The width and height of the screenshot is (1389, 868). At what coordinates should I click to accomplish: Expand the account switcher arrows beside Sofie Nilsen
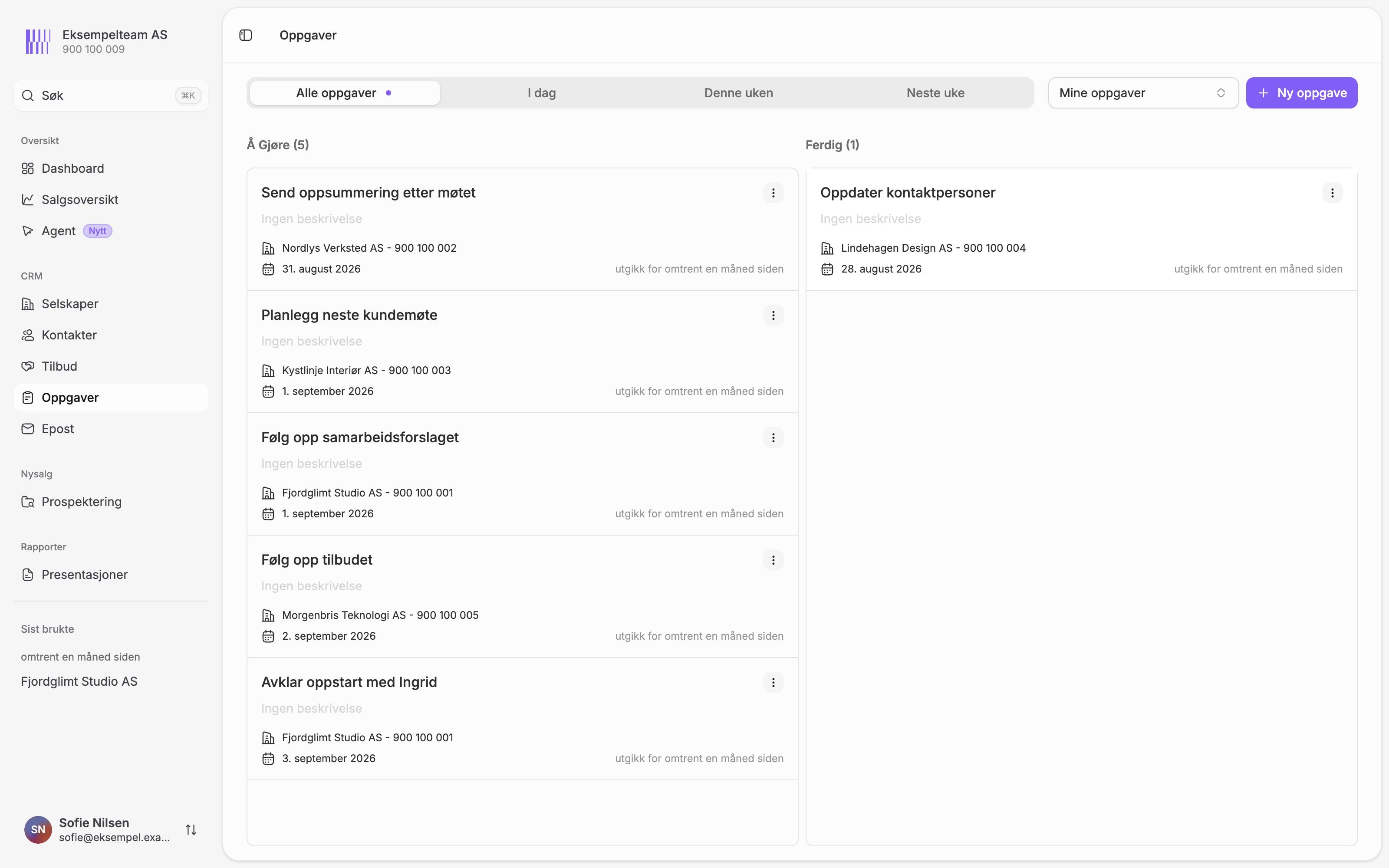click(x=191, y=829)
